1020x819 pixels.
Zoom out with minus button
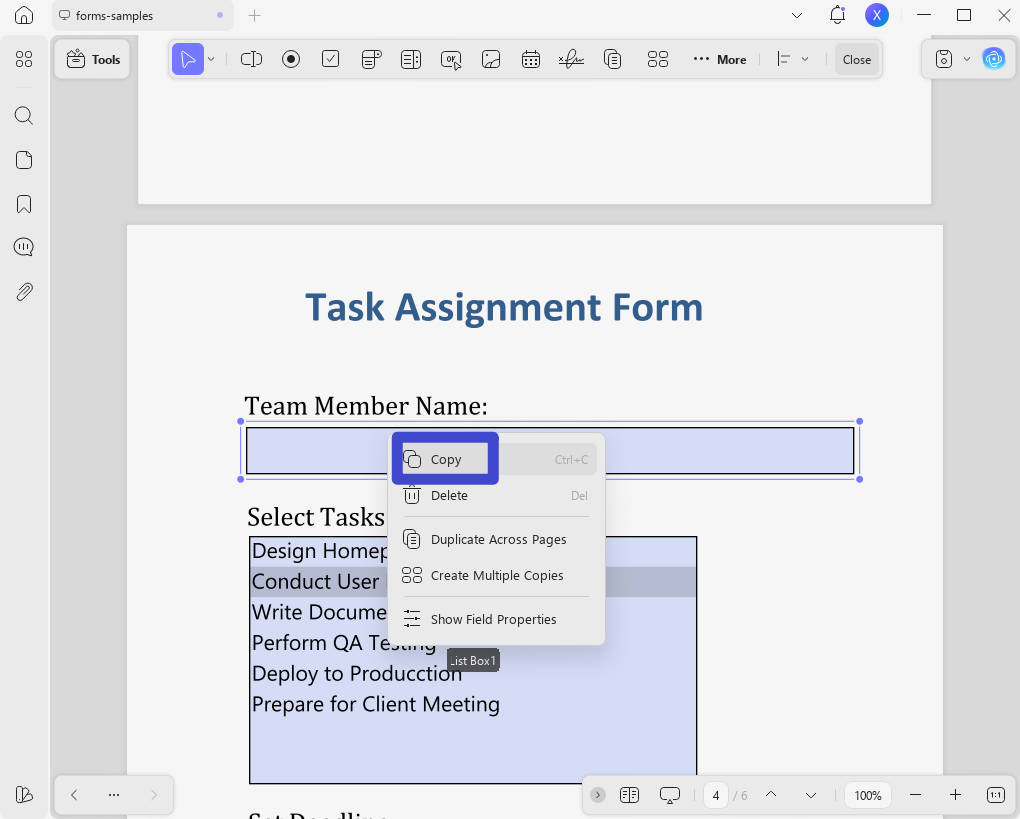click(x=915, y=794)
